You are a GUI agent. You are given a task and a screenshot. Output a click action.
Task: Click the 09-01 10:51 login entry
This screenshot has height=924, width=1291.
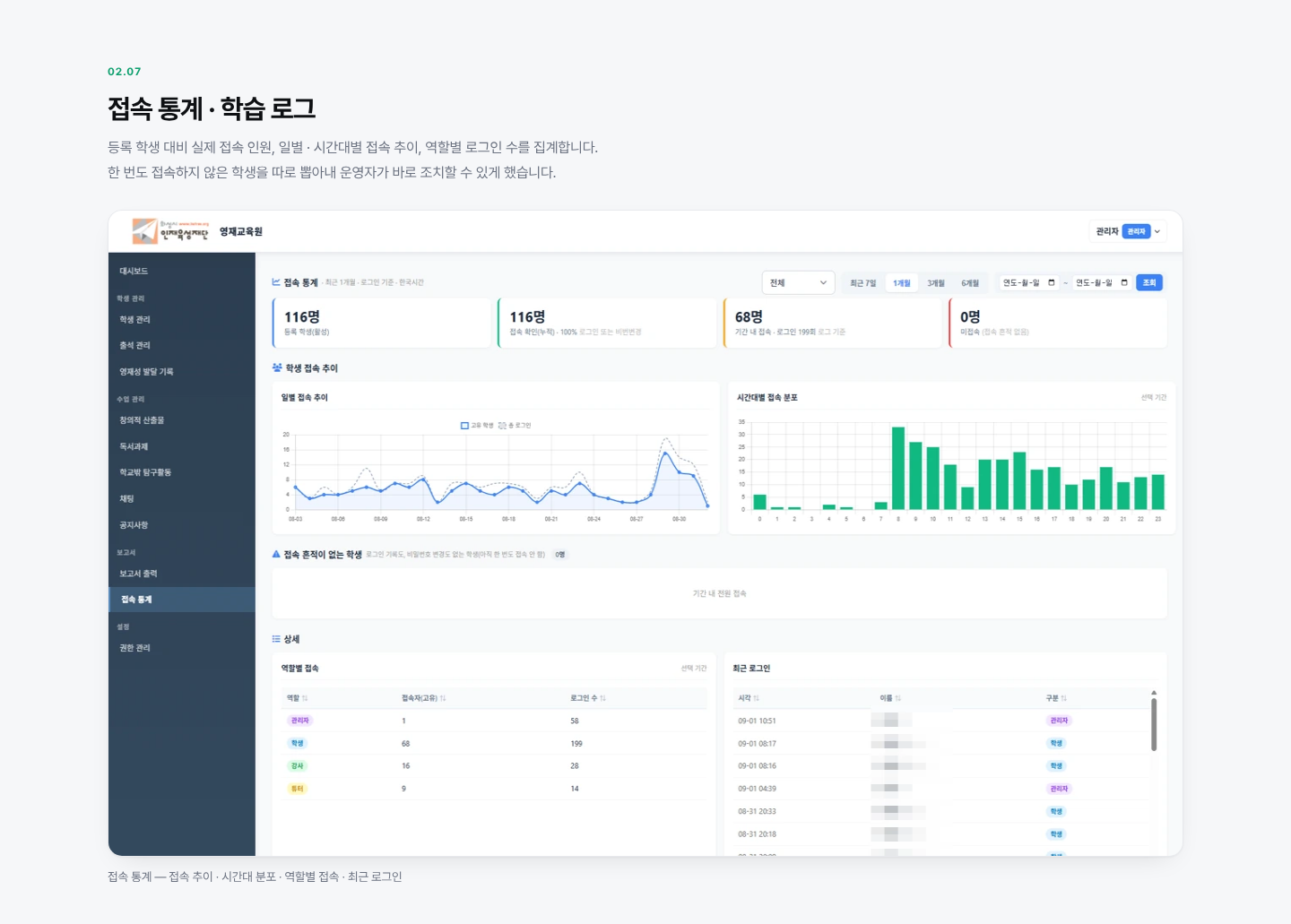[758, 721]
